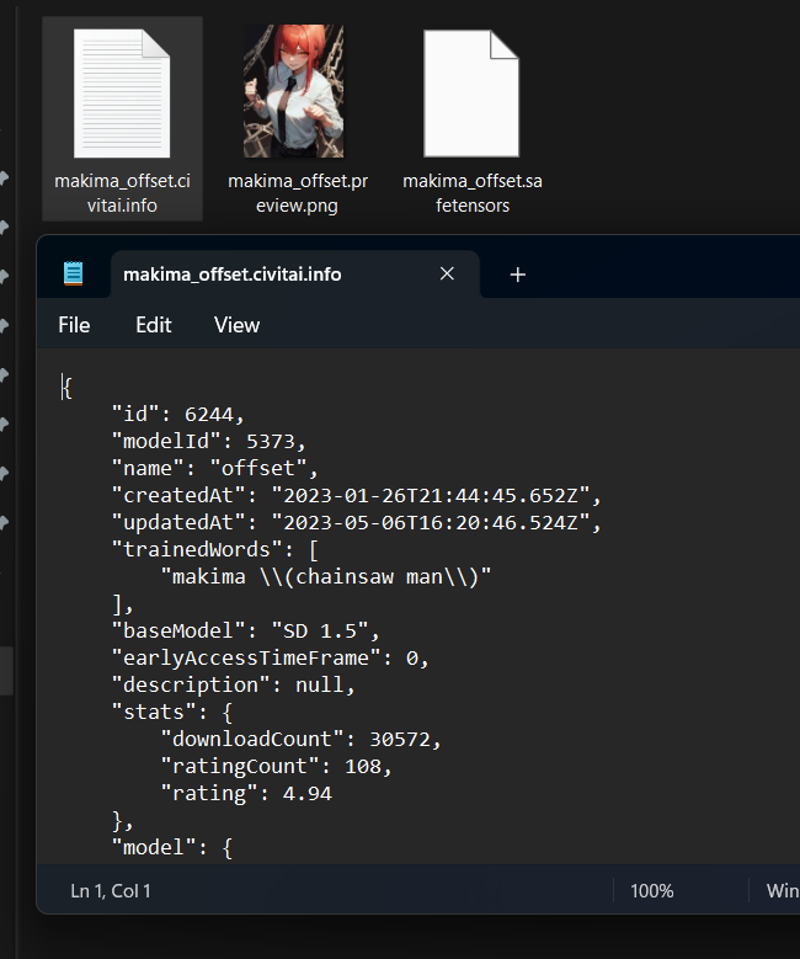Click the "id": 6244 line
Screen dimensions: 800x959
[x=178, y=414]
